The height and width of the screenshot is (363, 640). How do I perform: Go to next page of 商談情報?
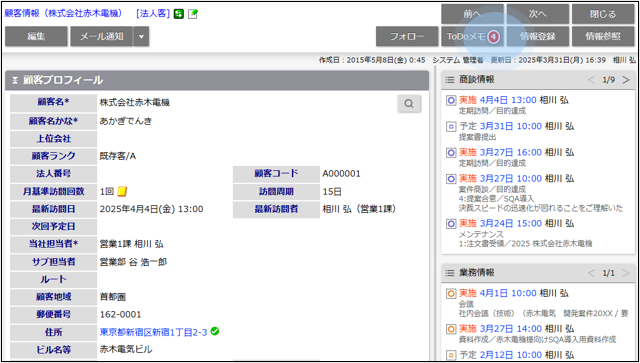626,80
